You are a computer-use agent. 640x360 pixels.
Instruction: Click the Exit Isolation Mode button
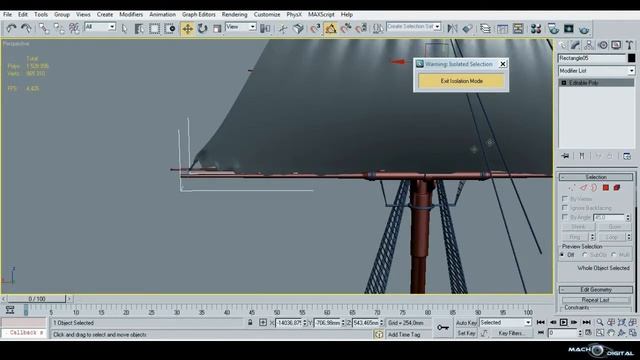point(461,81)
